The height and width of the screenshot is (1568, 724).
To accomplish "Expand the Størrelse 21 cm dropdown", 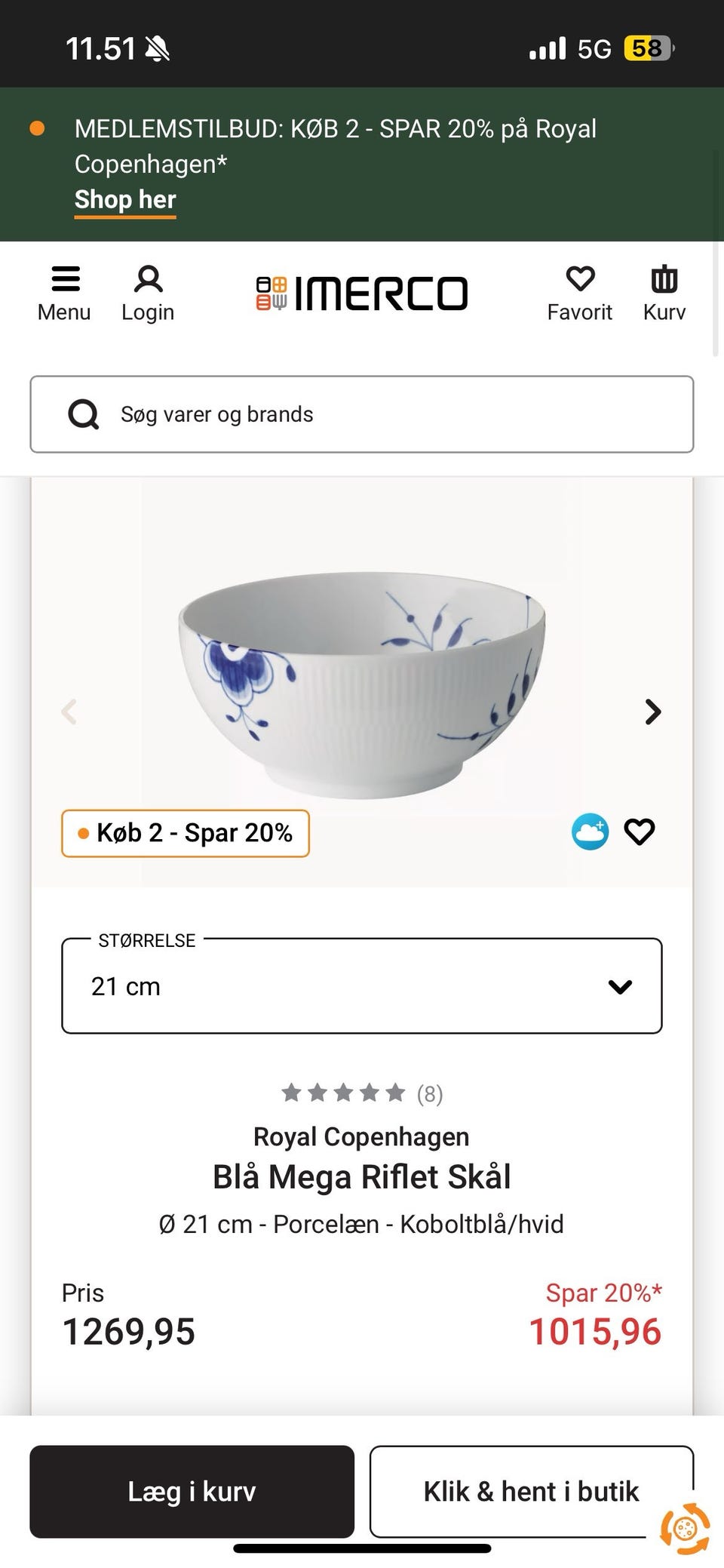I will pyautogui.click(x=362, y=985).
